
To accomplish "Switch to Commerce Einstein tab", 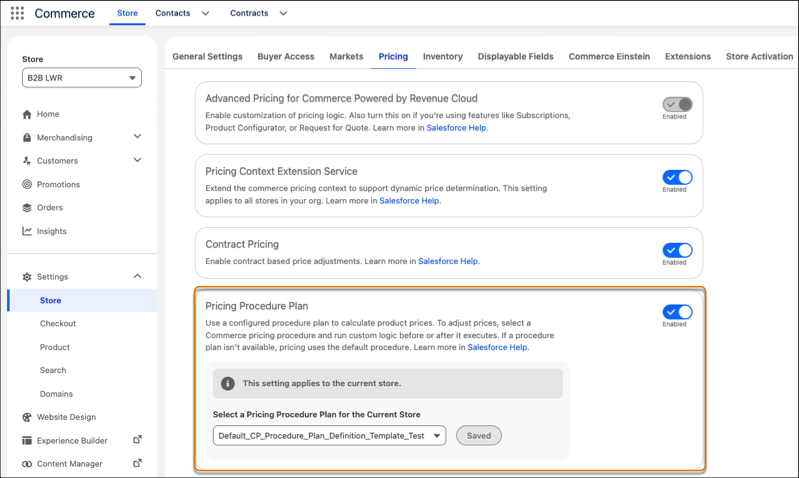I will coord(609,57).
